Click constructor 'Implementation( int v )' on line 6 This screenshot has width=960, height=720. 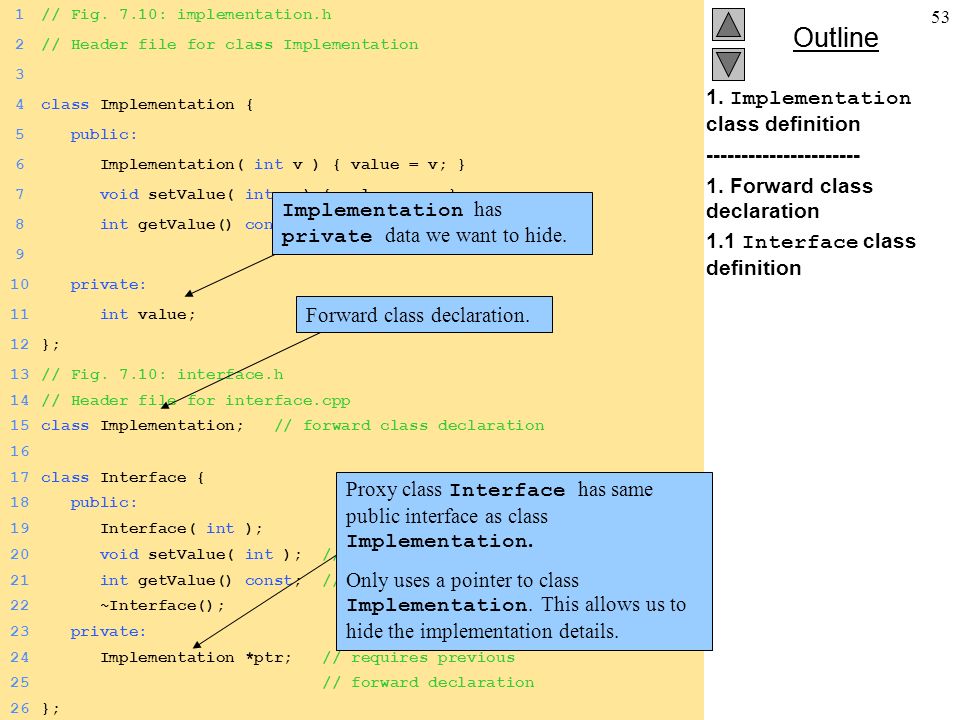click(x=209, y=165)
